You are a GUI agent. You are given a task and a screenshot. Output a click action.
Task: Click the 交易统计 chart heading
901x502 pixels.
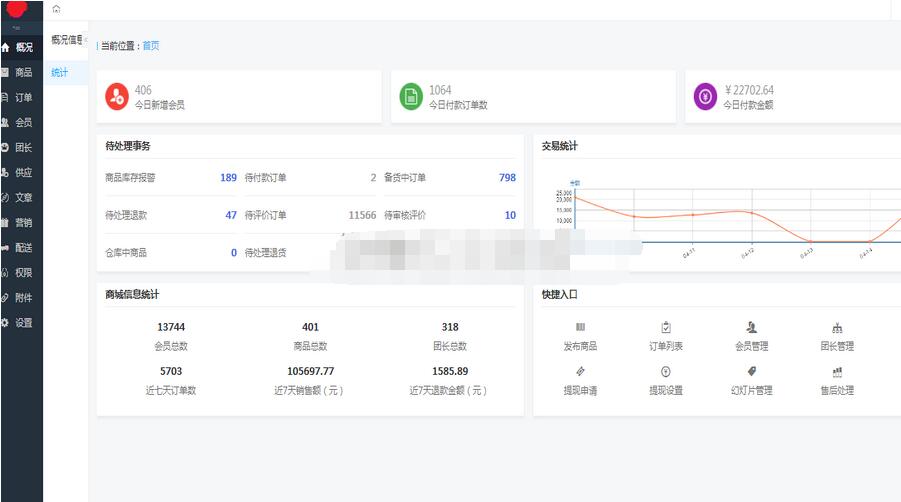560,146
